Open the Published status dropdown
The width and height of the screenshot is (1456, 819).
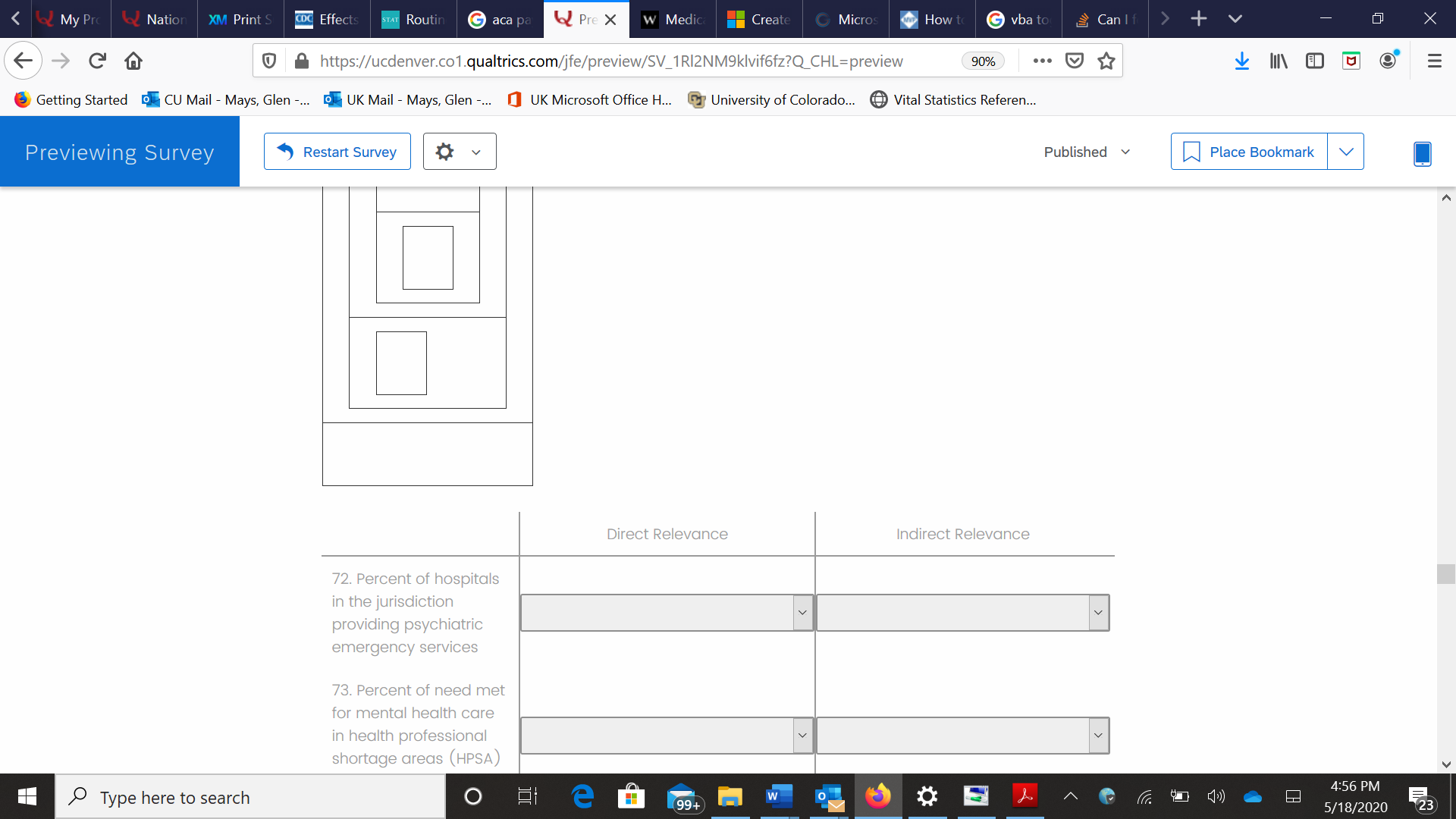(x=1087, y=152)
